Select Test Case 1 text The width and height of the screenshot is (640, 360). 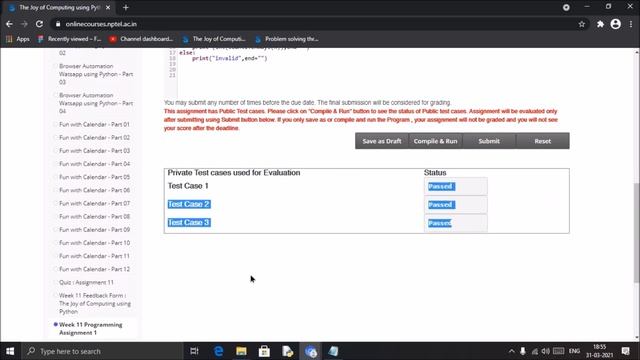pos(188,186)
